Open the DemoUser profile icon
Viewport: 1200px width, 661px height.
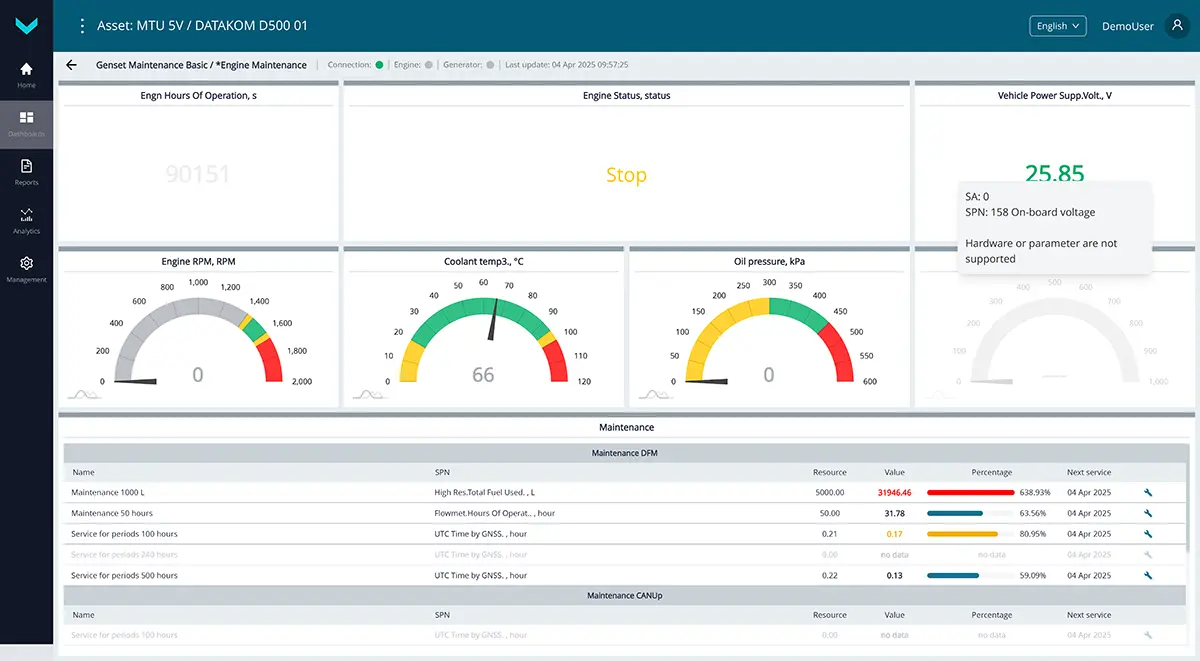tap(1177, 26)
